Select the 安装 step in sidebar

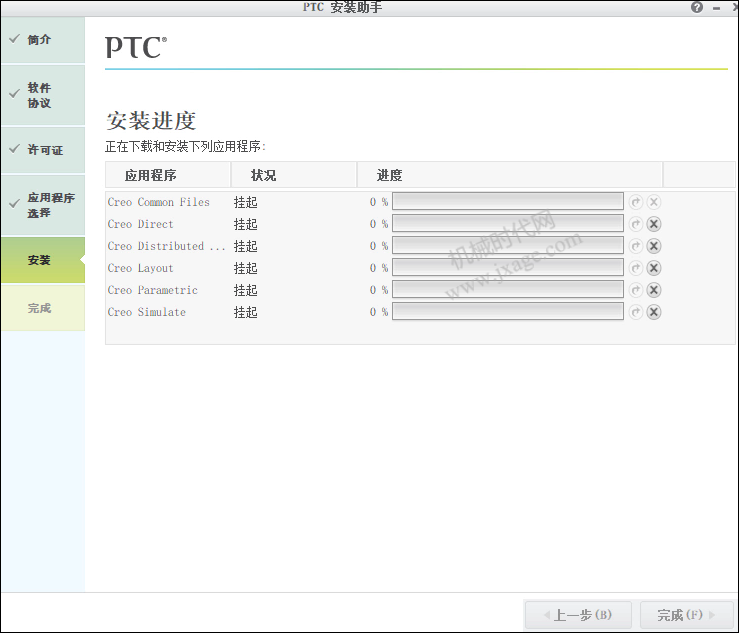[43, 260]
